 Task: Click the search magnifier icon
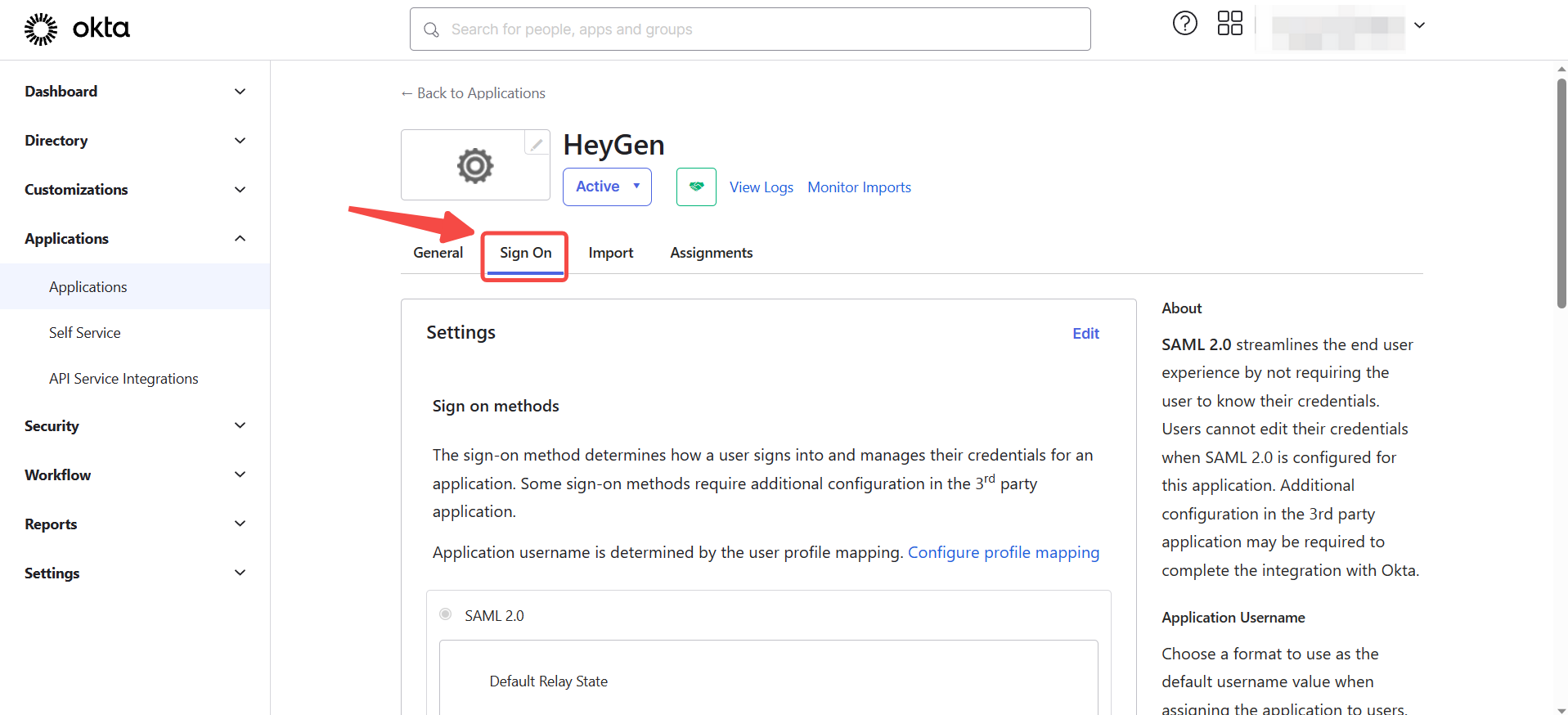click(431, 29)
